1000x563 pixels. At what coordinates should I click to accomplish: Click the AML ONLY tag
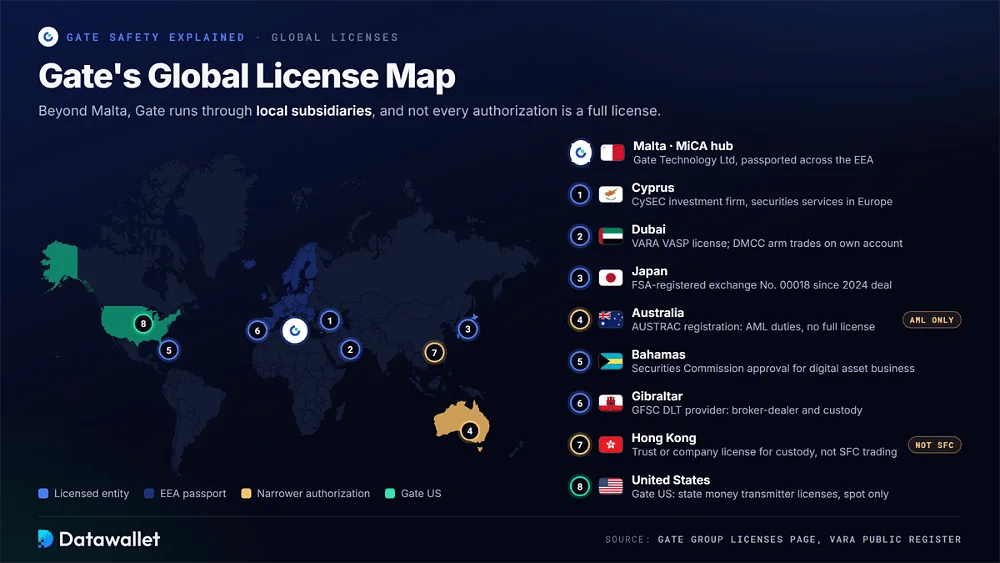(932, 320)
